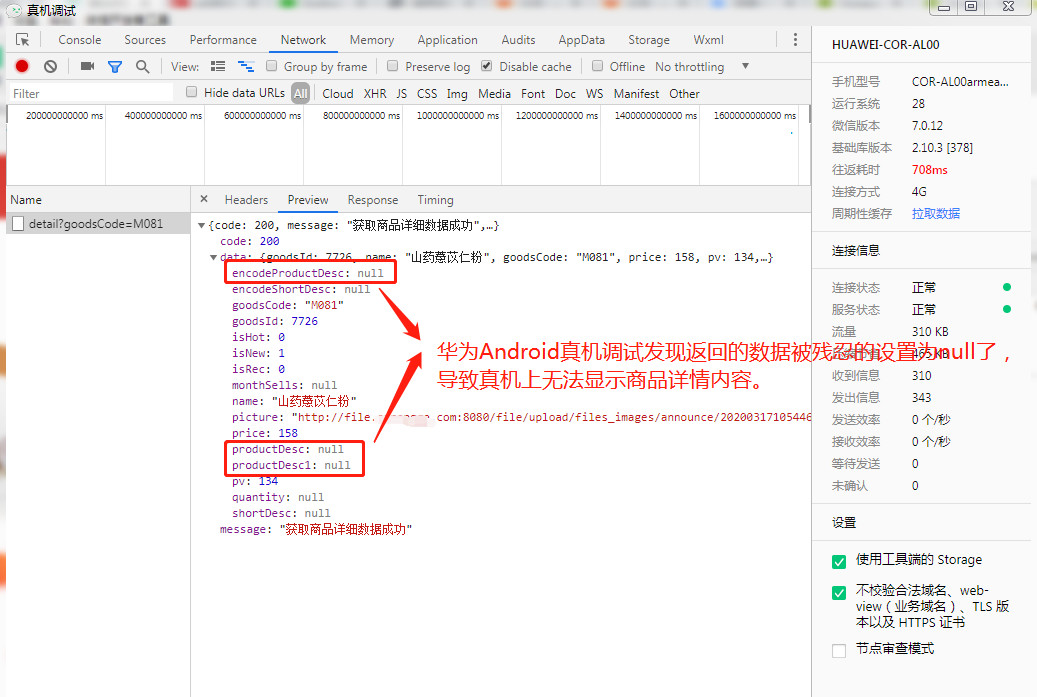1037x697 pixels.
Task: Collapse the root JSON response object
Action: click(201, 226)
